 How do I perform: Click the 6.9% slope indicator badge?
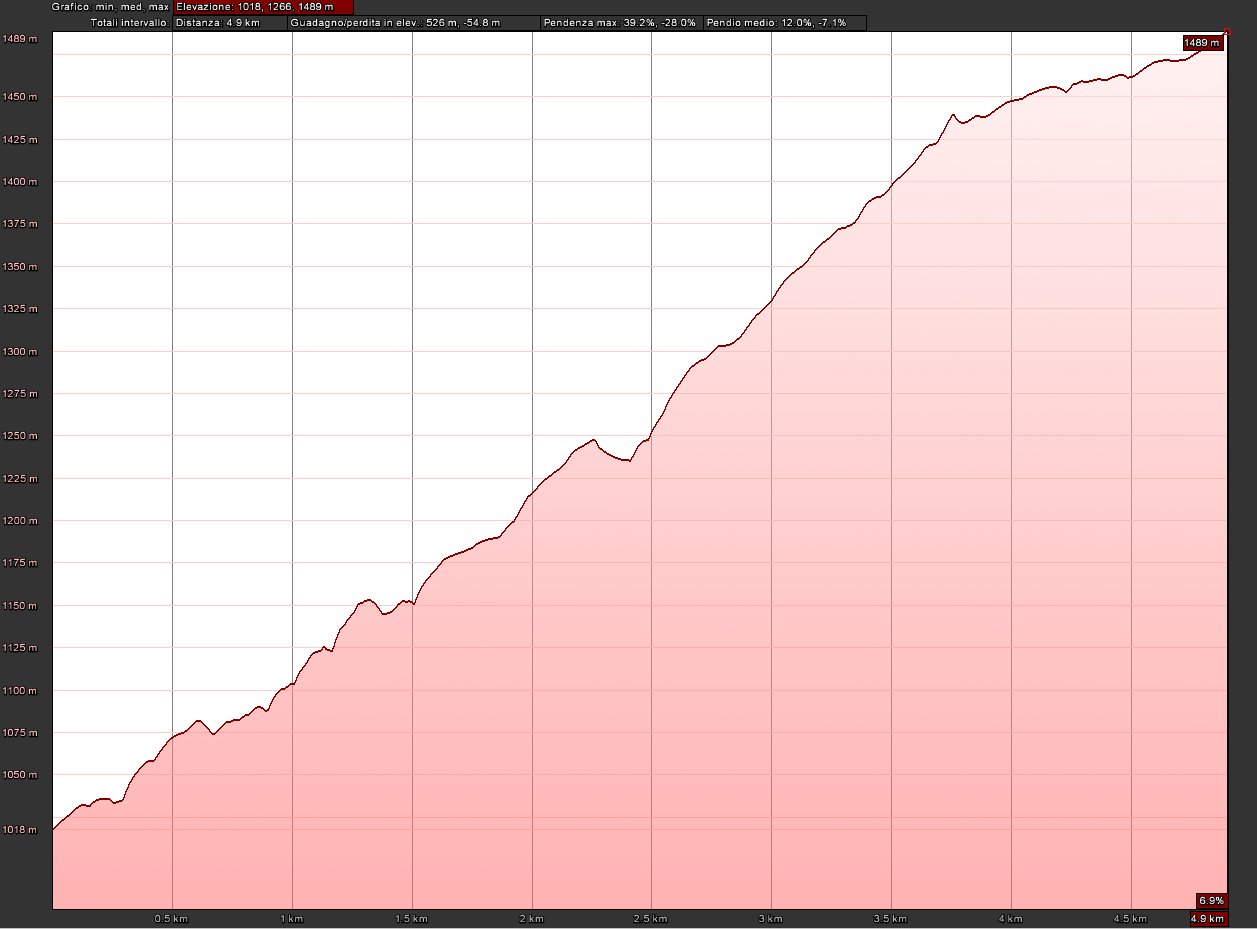click(1210, 900)
